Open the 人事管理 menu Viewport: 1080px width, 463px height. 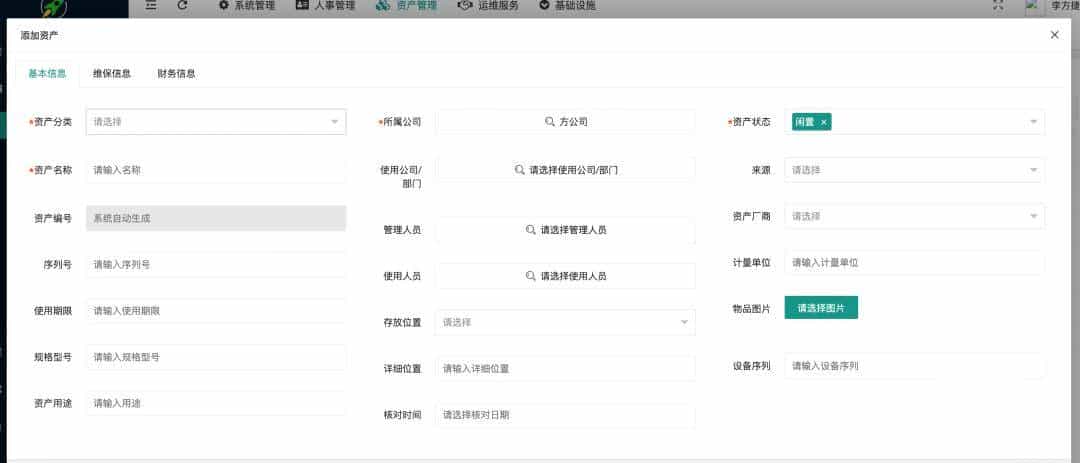pos(325,6)
